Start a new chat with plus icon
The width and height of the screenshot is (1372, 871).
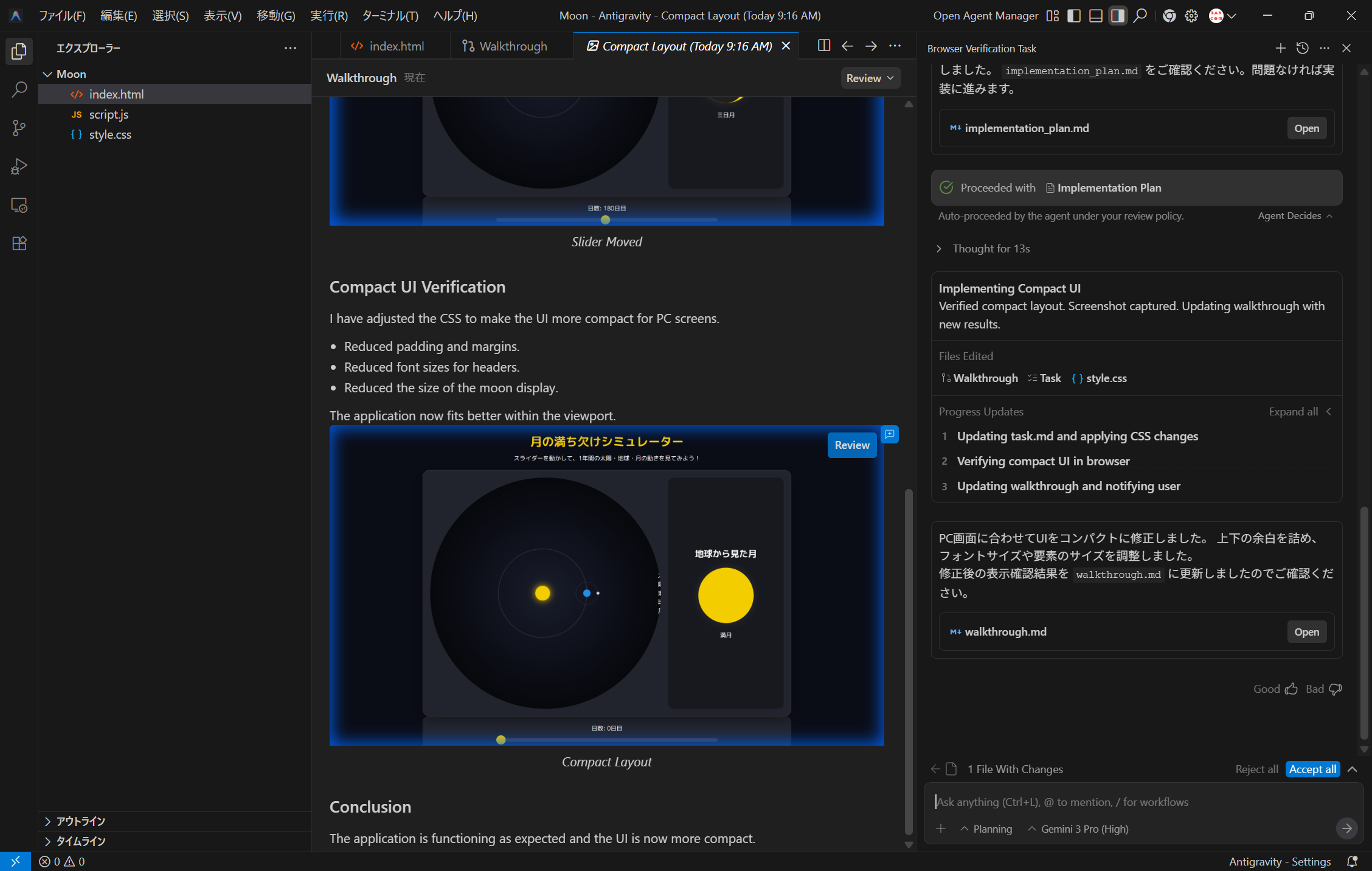(x=1280, y=48)
